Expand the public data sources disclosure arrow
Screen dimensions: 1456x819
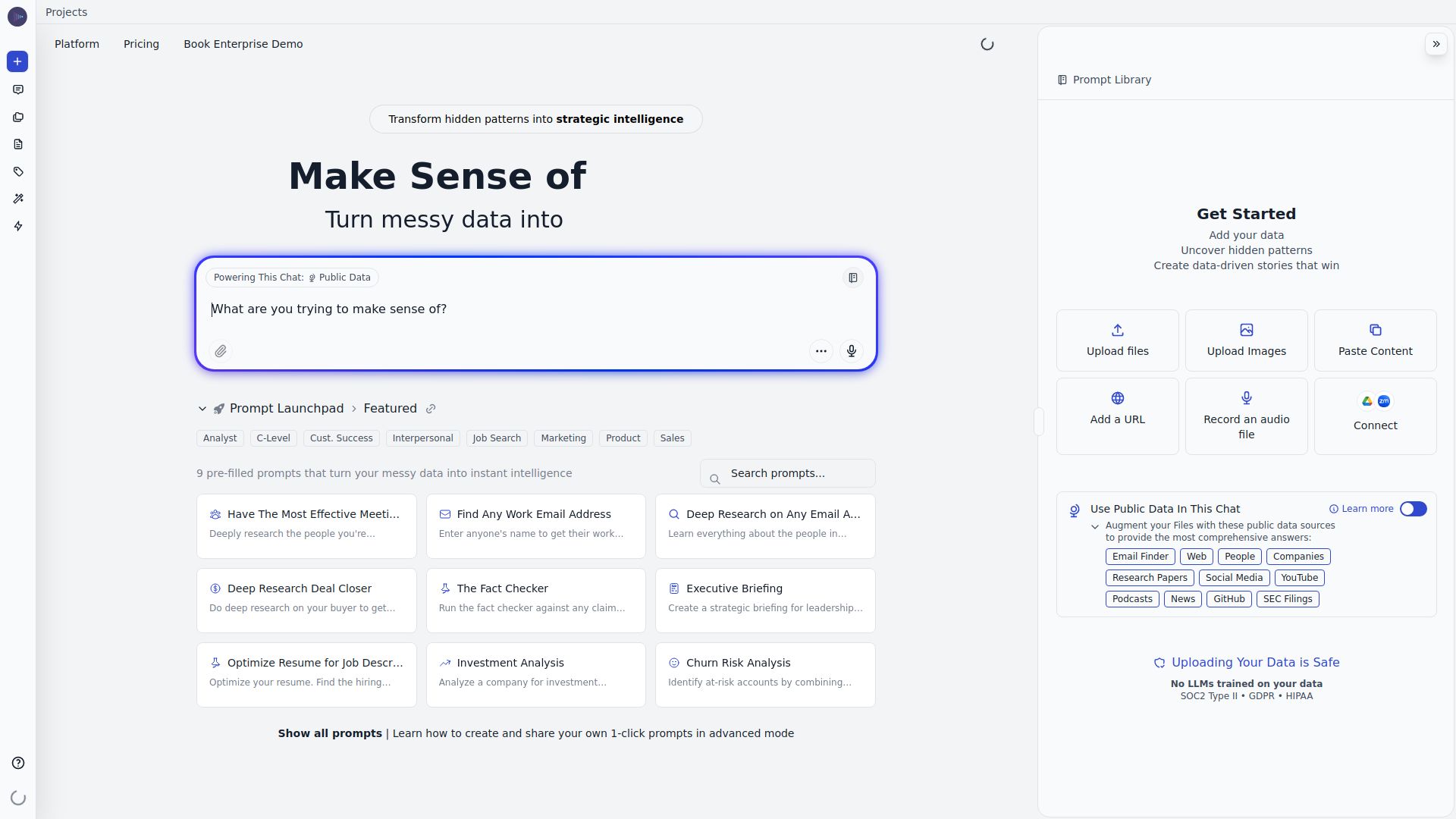[x=1095, y=526]
